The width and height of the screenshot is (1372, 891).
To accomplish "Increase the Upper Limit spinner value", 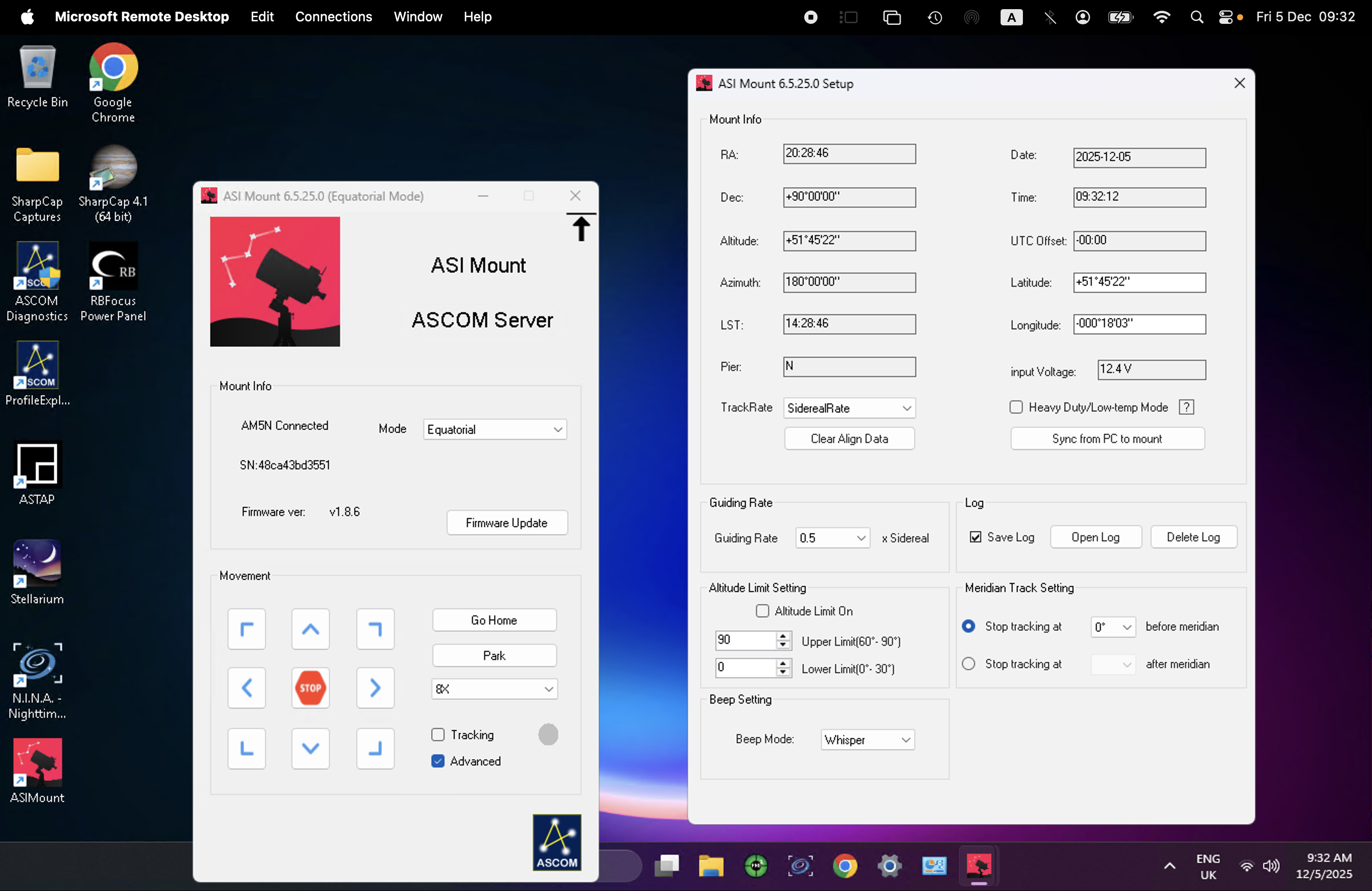I will pos(782,636).
